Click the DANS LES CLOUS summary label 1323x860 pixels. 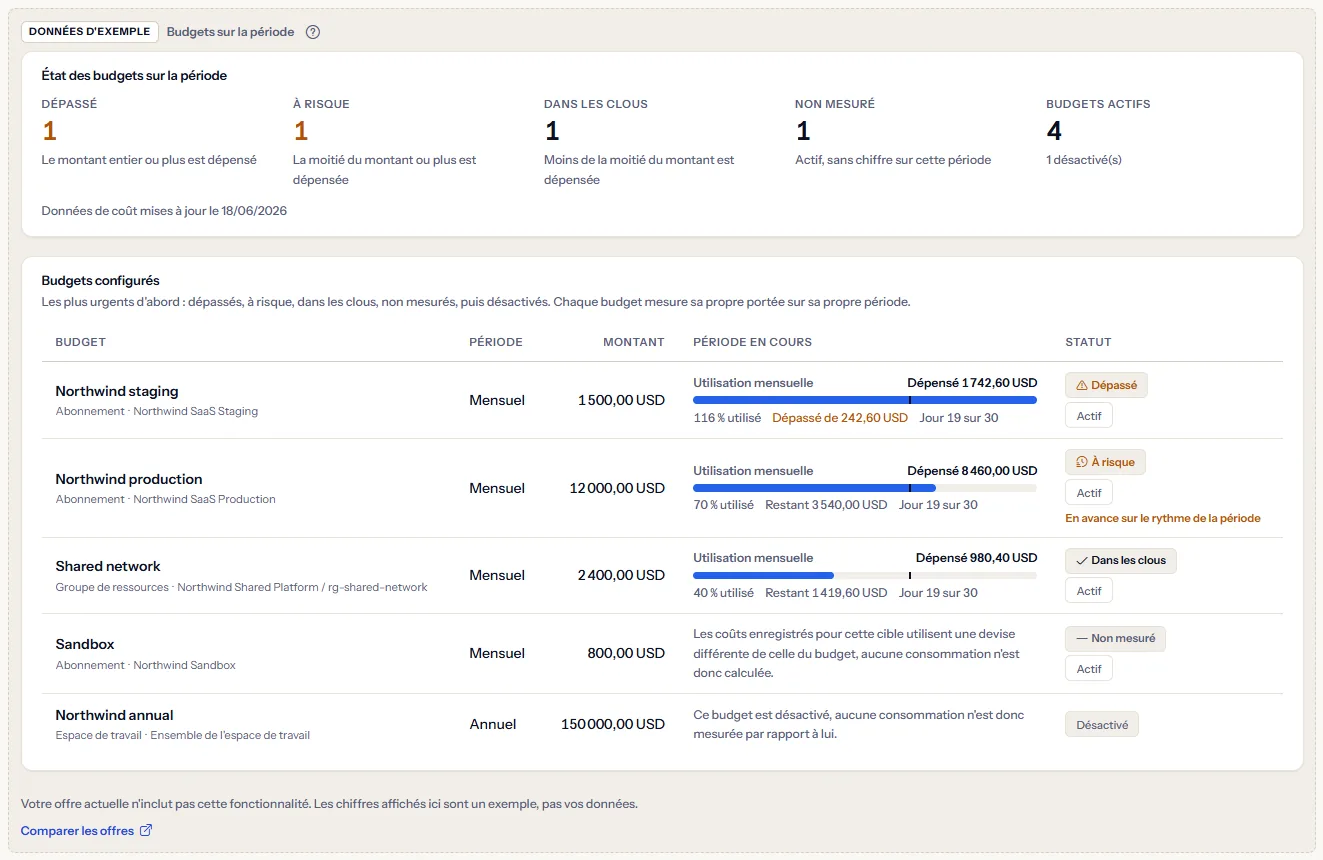(x=596, y=104)
